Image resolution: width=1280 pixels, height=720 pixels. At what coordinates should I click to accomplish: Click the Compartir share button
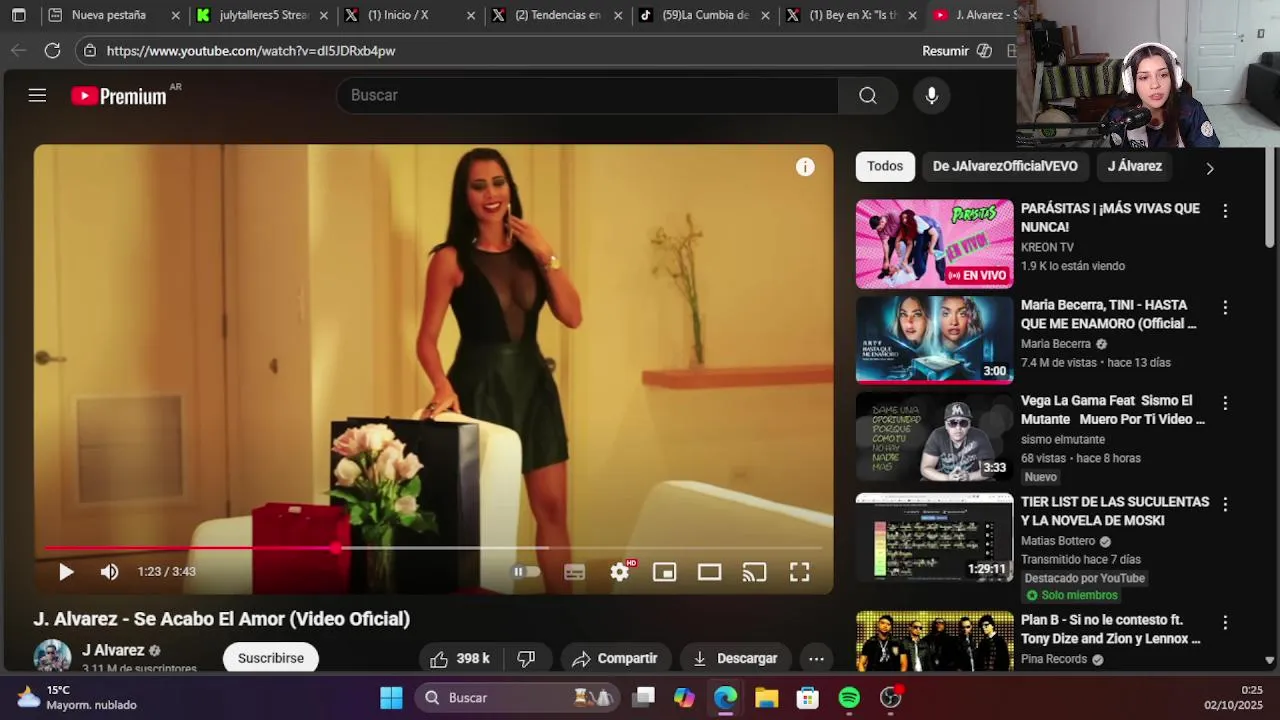click(615, 658)
